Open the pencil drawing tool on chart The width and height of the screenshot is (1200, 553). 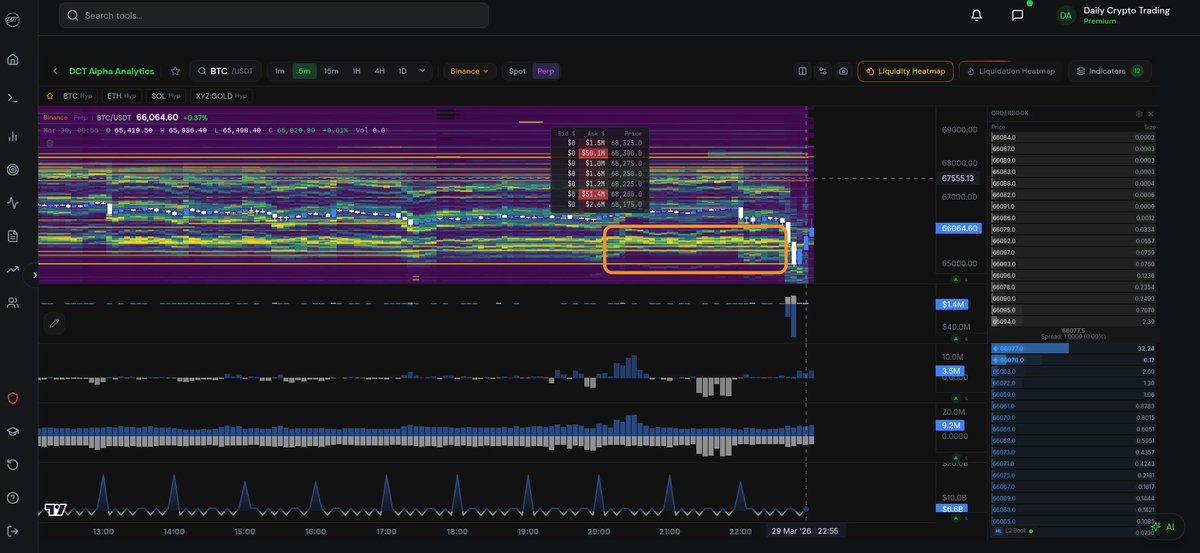(x=55, y=323)
